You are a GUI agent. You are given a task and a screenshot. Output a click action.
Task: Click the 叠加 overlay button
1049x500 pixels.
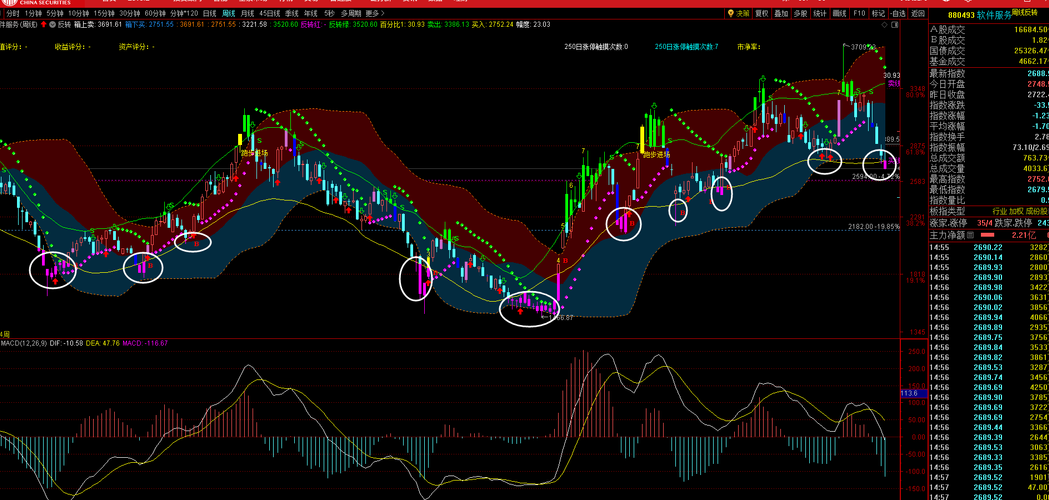click(x=781, y=13)
